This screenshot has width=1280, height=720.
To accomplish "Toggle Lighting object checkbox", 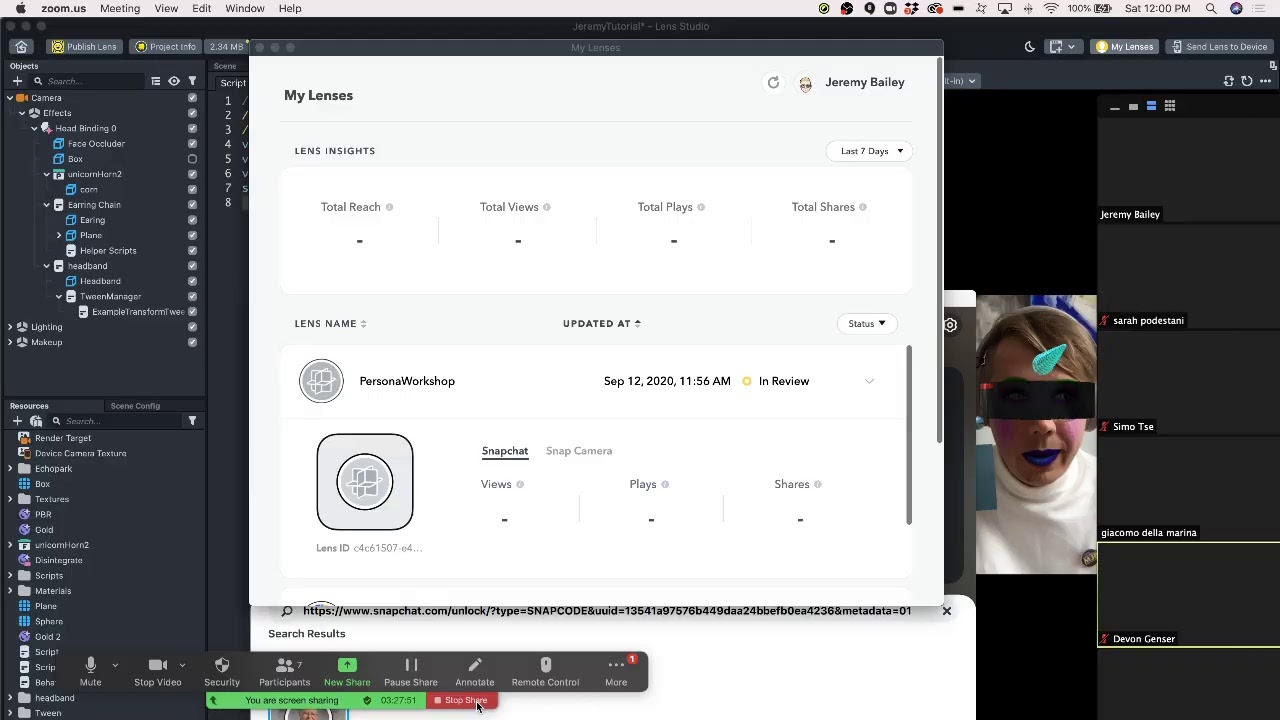I will pyautogui.click(x=192, y=327).
